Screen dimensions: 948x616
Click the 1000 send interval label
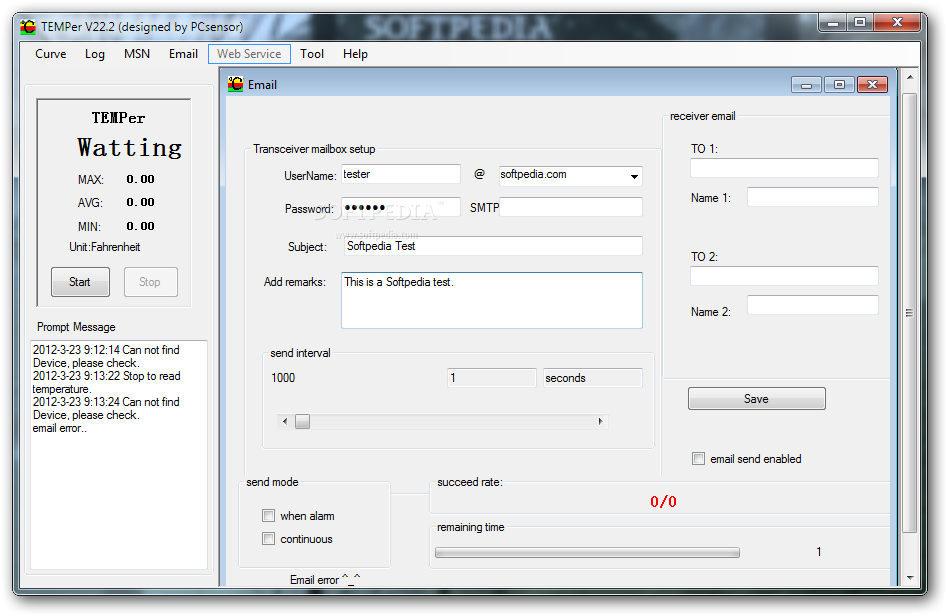283,378
